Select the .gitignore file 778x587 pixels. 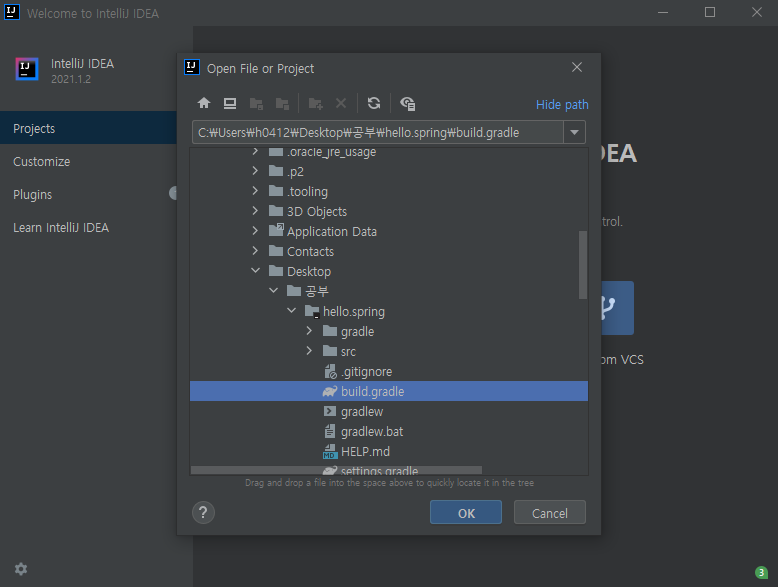click(x=367, y=372)
